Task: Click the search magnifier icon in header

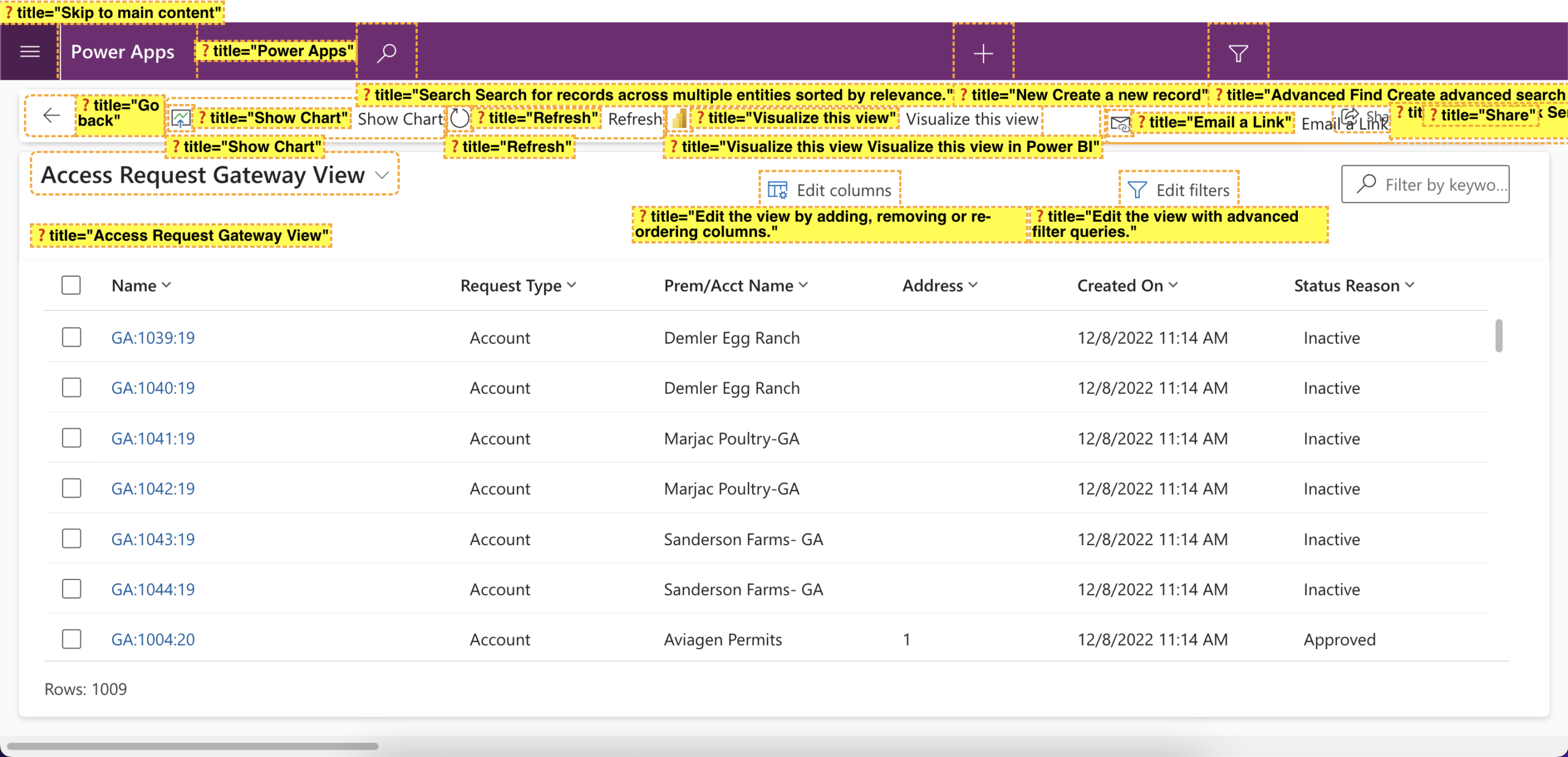Action: coord(386,53)
